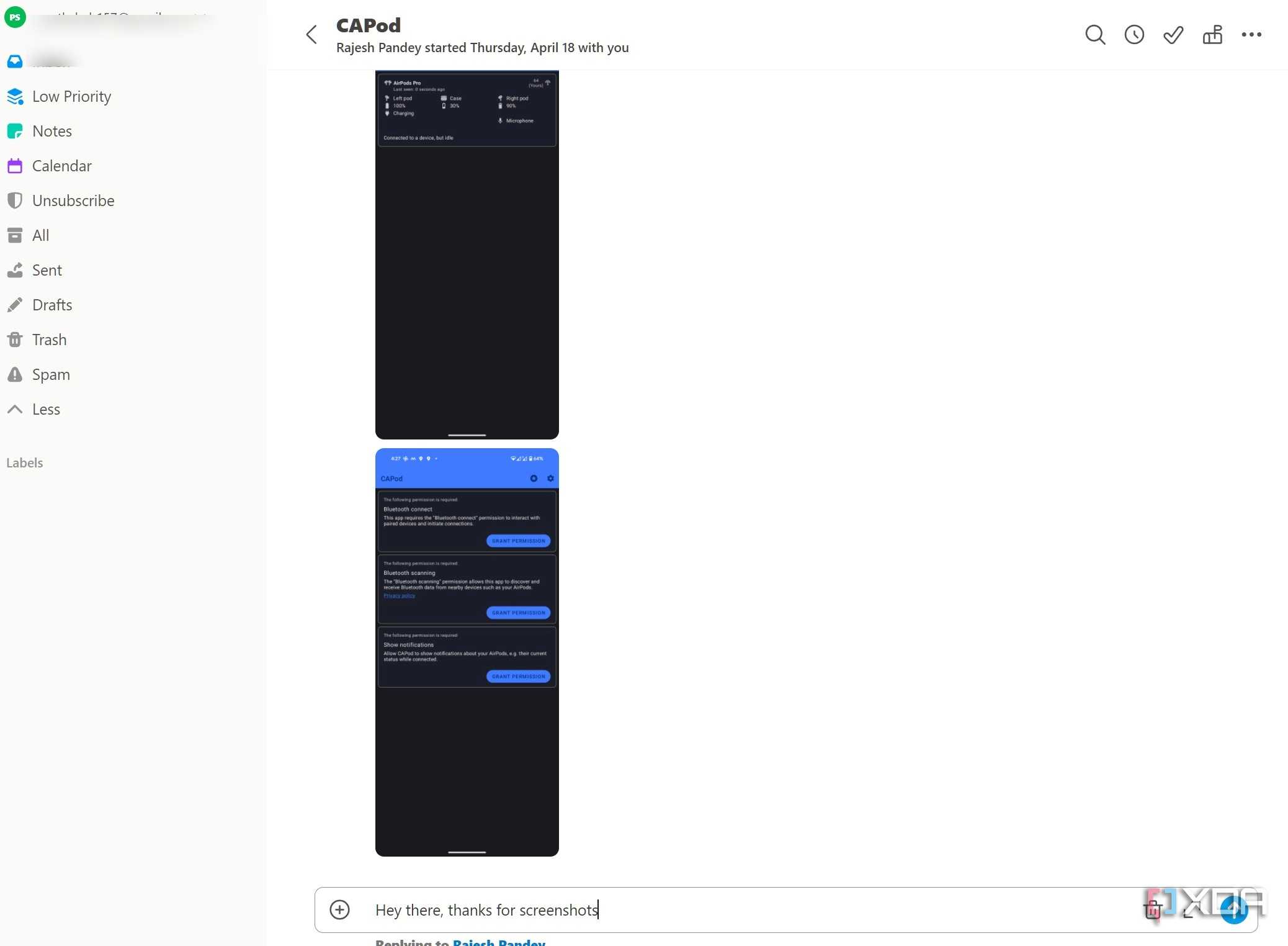Search within the CAPod conversation
The width and height of the screenshot is (1288, 946).
pyautogui.click(x=1095, y=35)
